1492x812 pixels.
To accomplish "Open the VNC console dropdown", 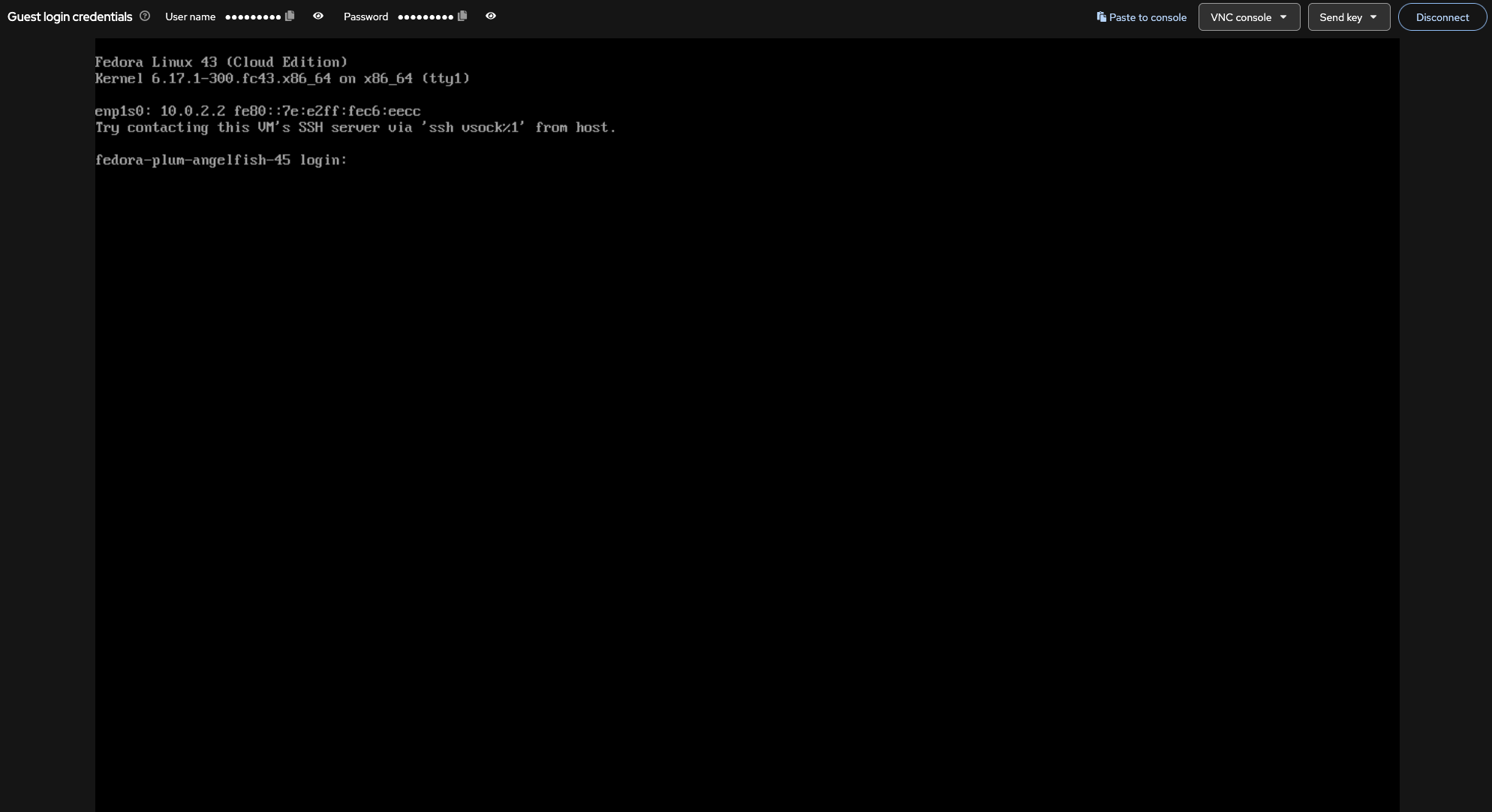I will [1249, 17].
